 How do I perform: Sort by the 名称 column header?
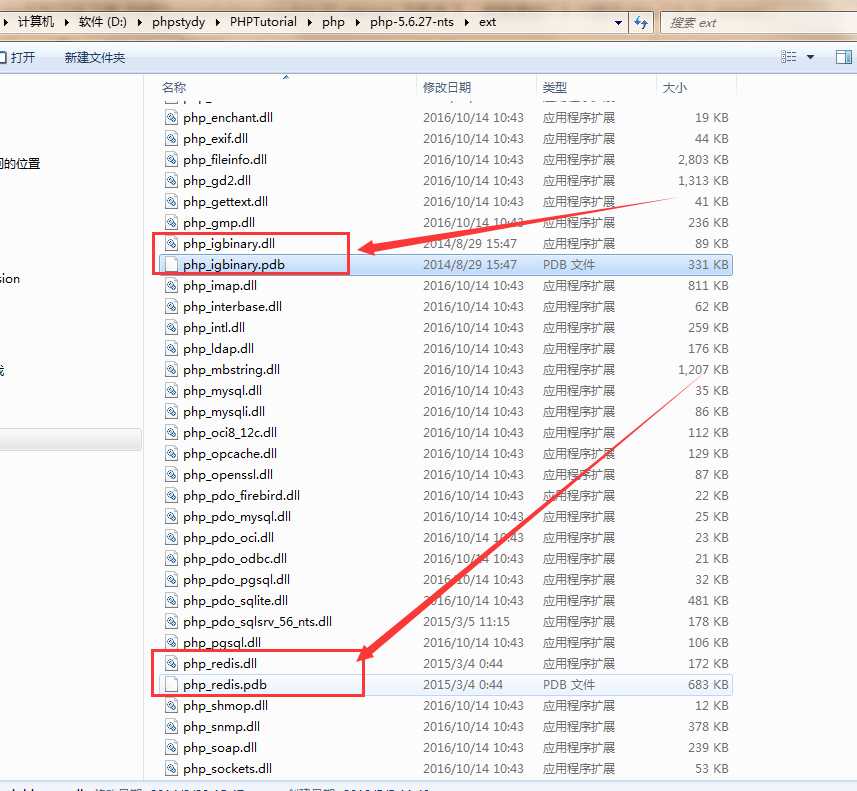174,87
